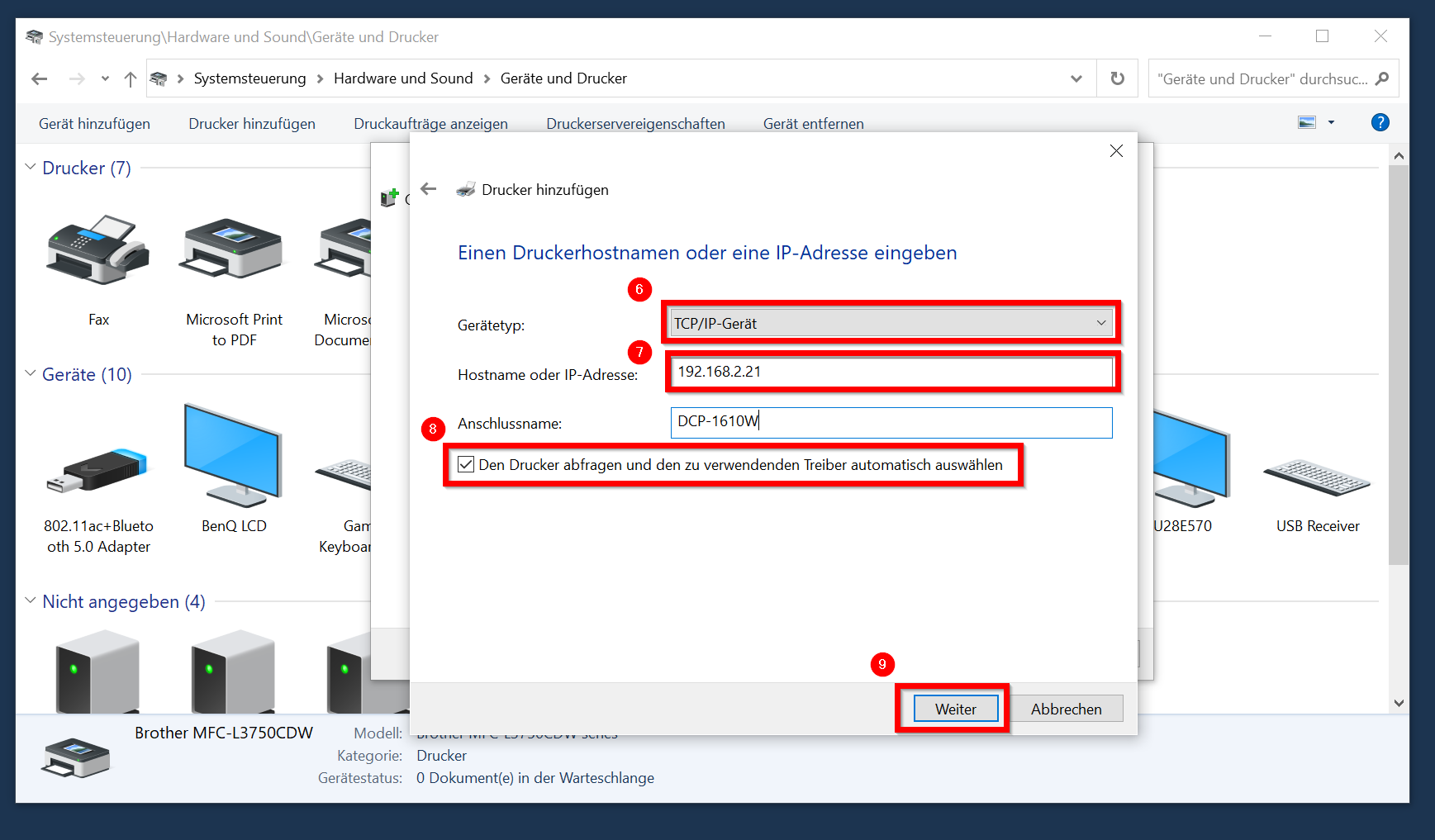
Task: Click scrollbar up arrow
Action: coord(1399,155)
